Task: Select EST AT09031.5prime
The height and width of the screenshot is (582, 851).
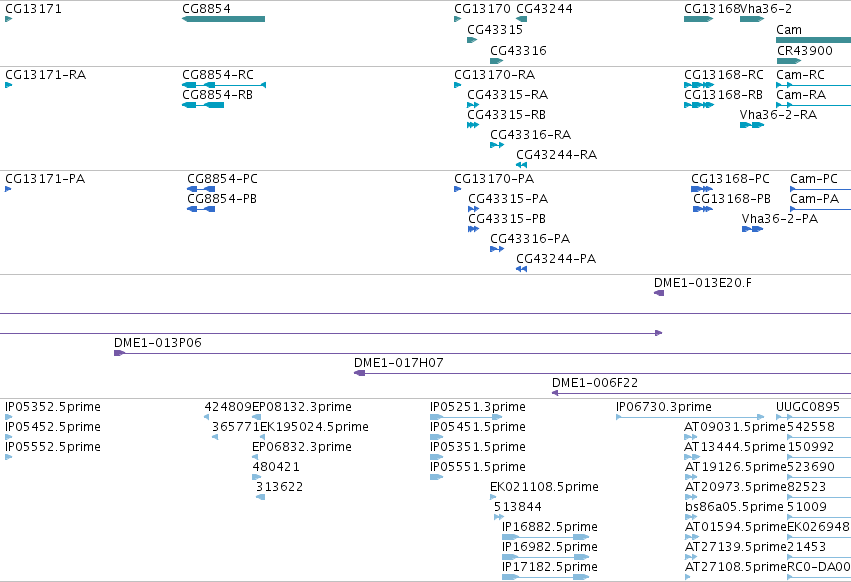Action: (735, 427)
